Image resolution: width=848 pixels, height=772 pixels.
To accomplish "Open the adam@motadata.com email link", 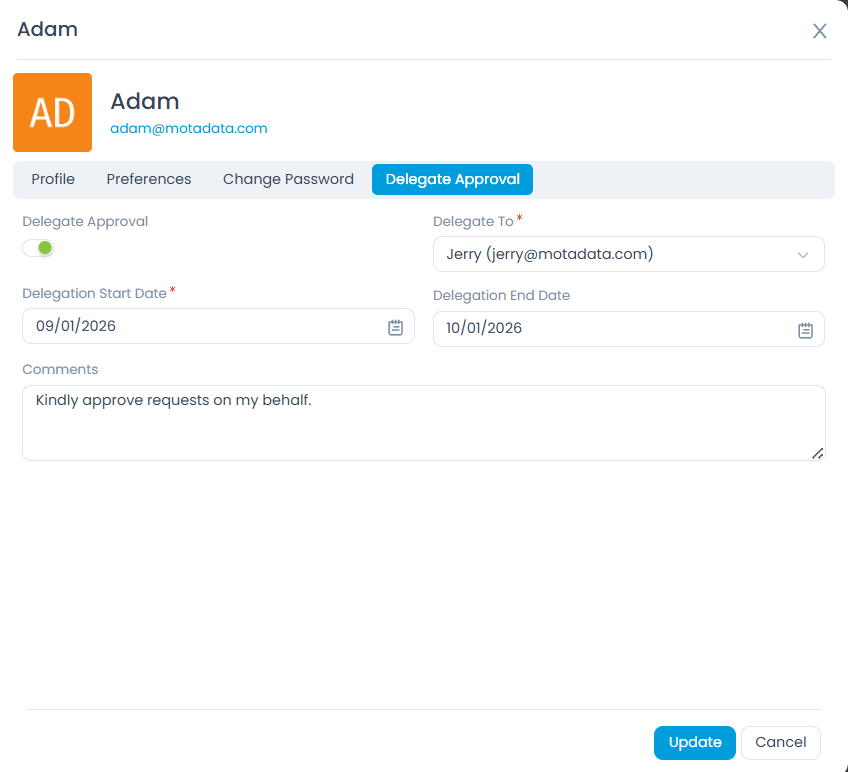I will click(x=188, y=129).
